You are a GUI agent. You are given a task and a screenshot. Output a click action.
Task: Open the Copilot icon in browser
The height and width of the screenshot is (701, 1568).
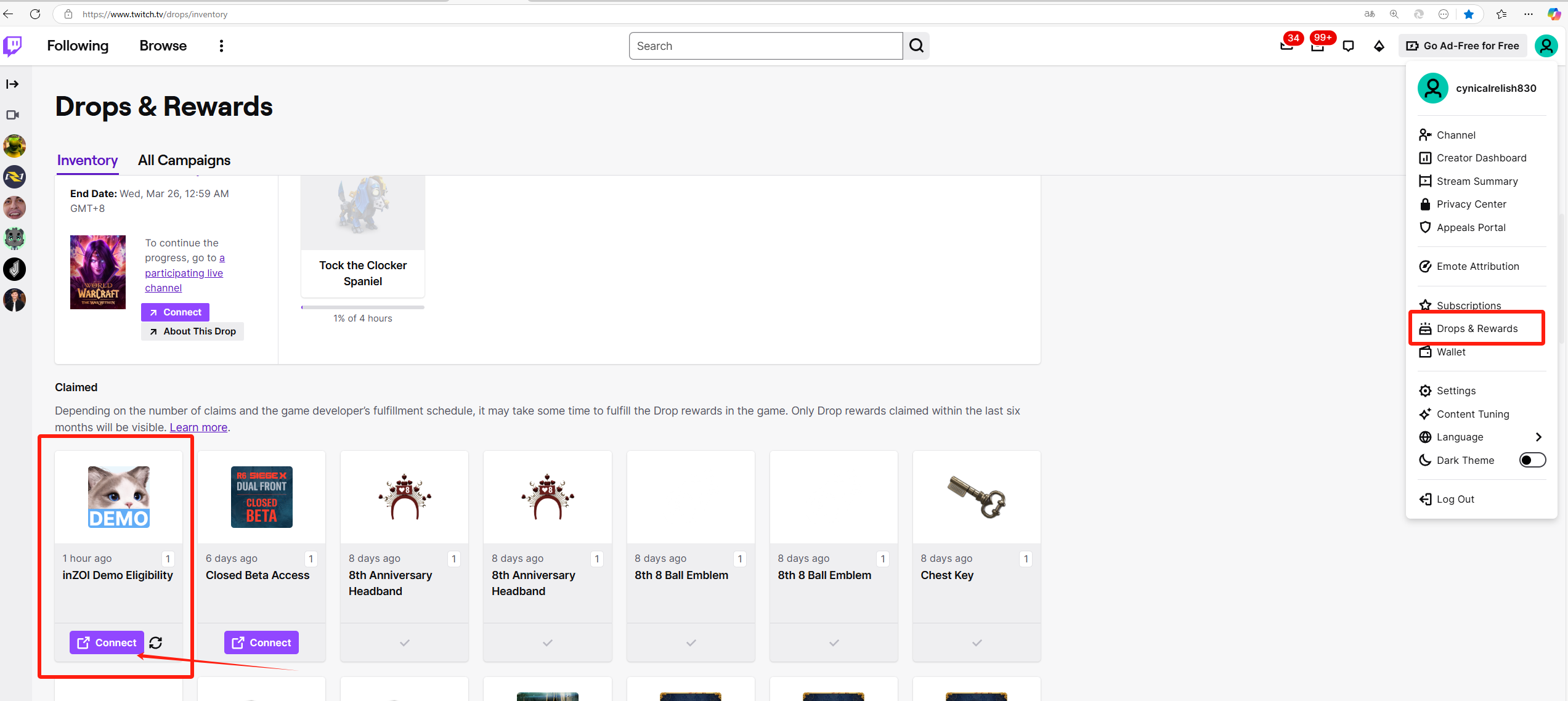click(1554, 14)
